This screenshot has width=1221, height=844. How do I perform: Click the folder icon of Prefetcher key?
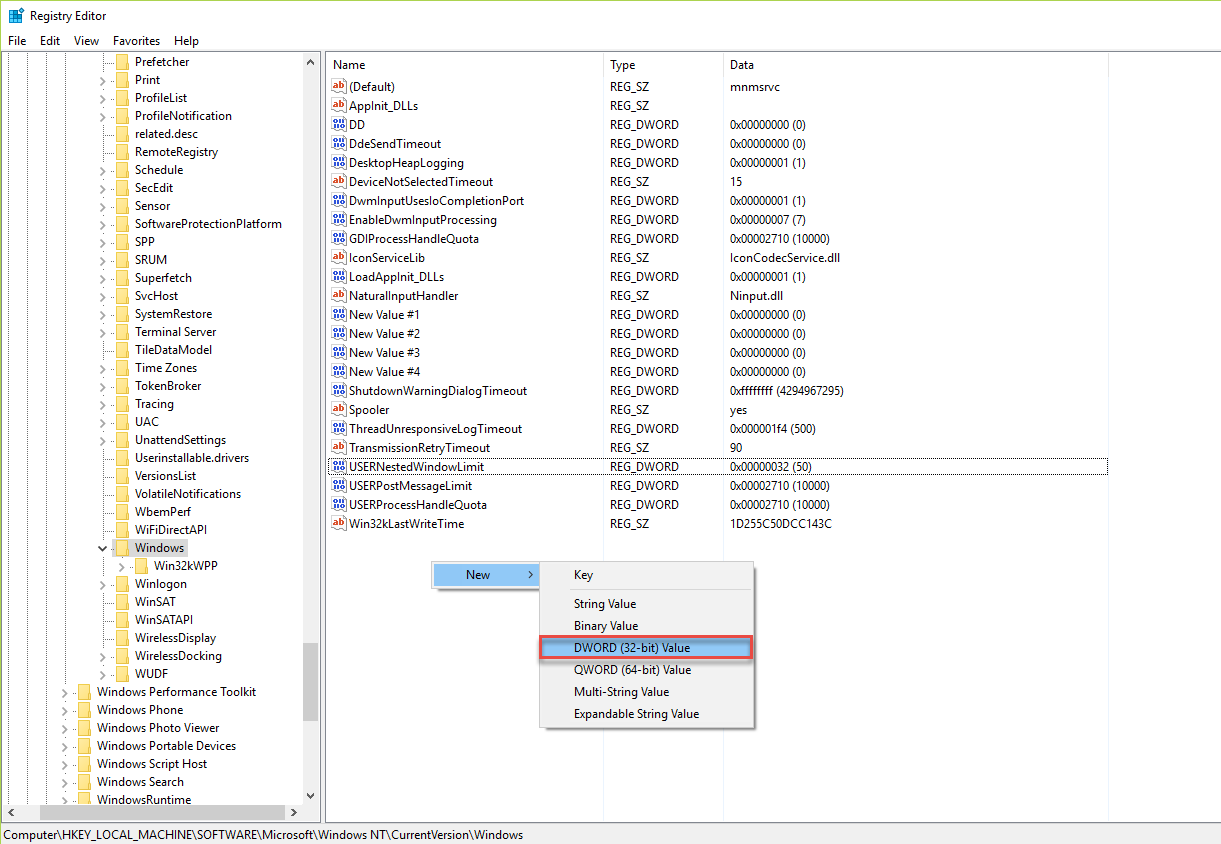(122, 62)
